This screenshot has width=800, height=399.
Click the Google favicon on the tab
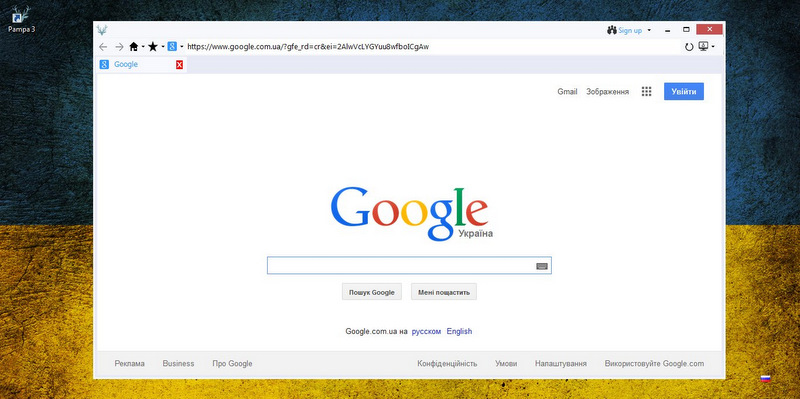pos(104,65)
